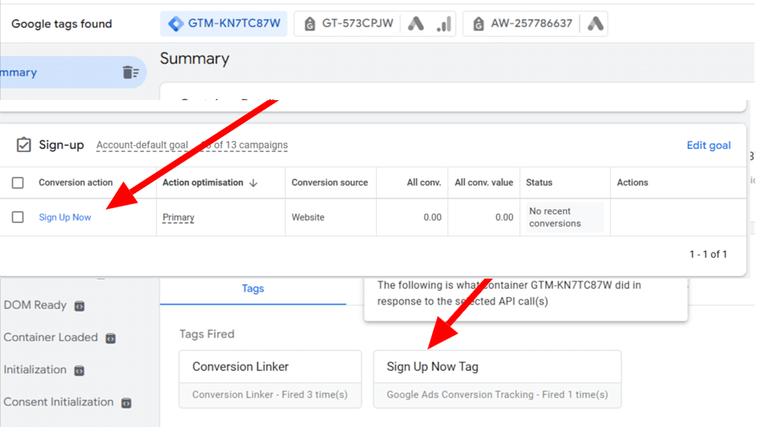Click the Status column header
This screenshot has height=427, width=760.
(x=539, y=183)
